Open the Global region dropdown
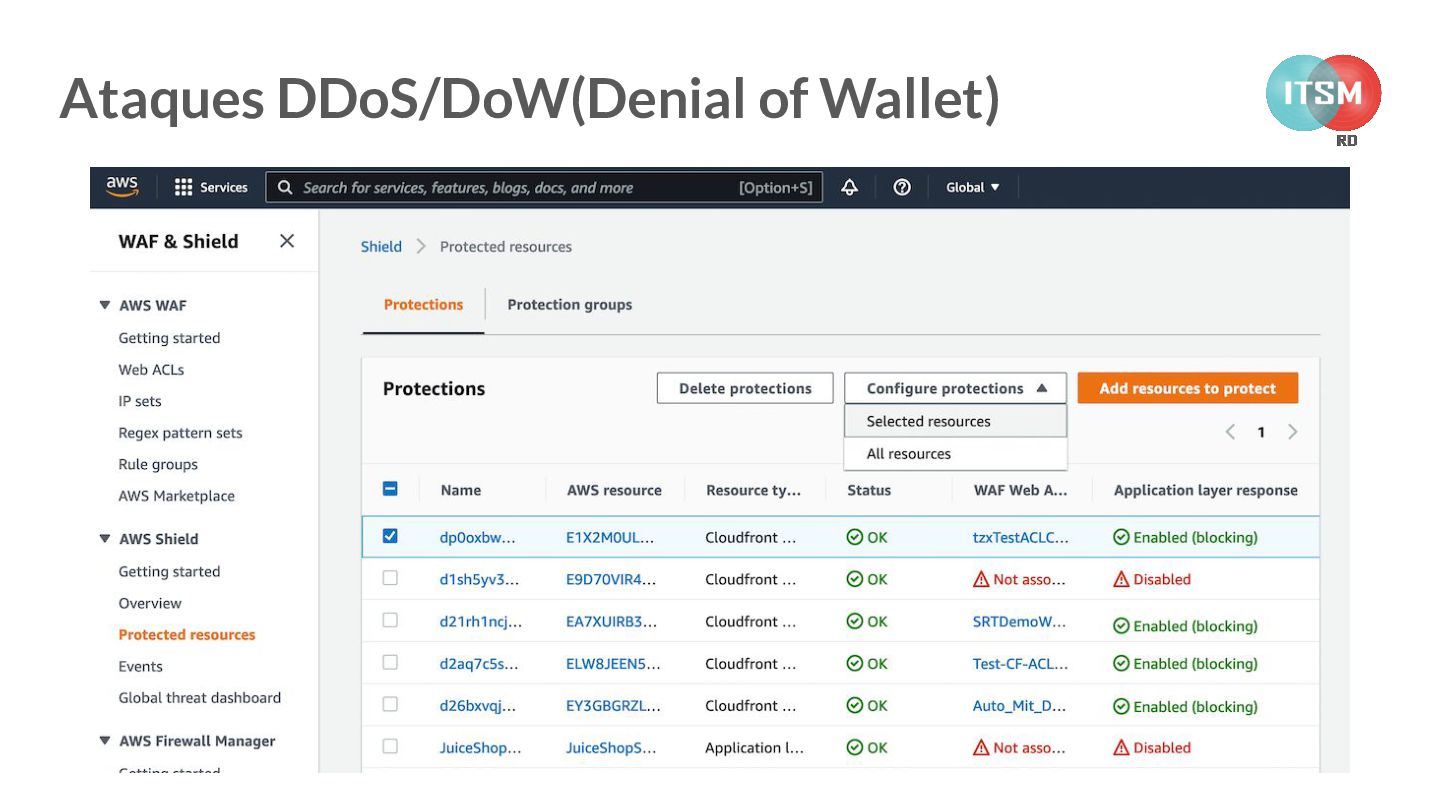The height and width of the screenshot is (810, 1440). (973, 187)
